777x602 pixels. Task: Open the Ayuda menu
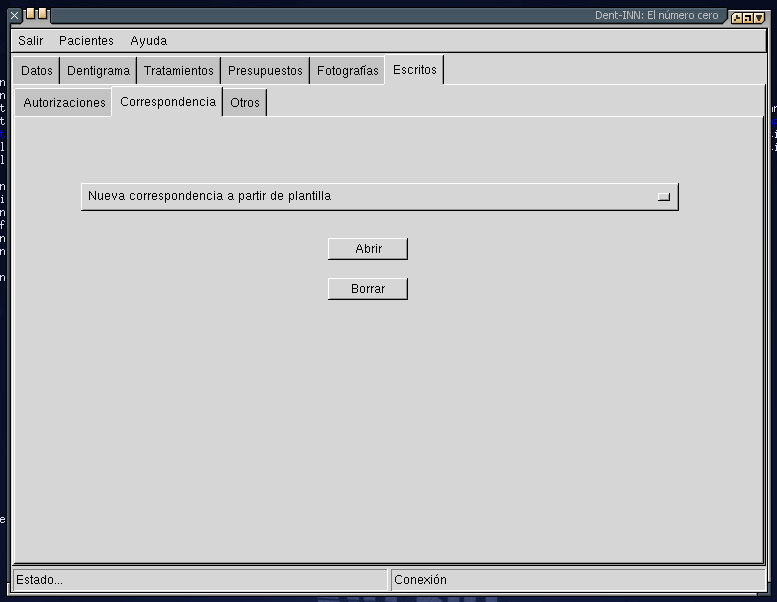click(x=149, y=41)
